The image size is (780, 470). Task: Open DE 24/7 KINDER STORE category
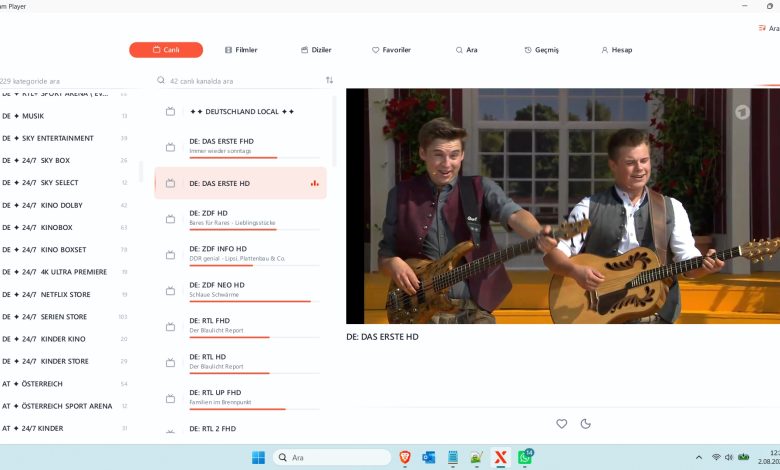coord(65,361)
